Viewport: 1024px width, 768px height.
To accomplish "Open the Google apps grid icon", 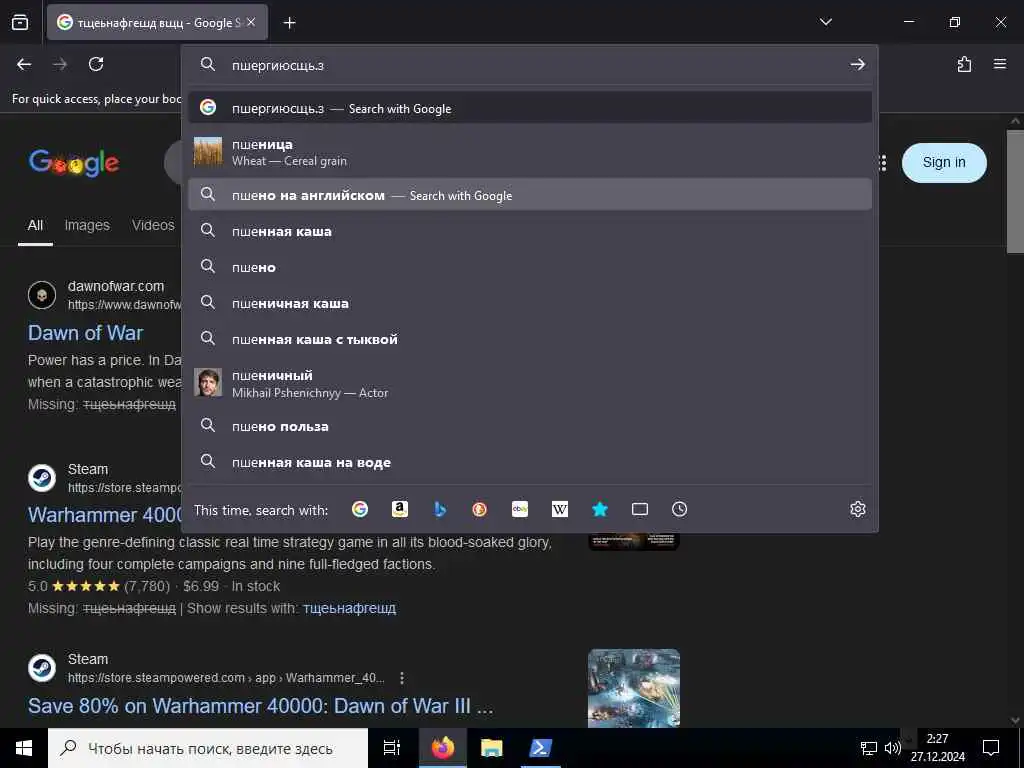I will pos(883,163).
